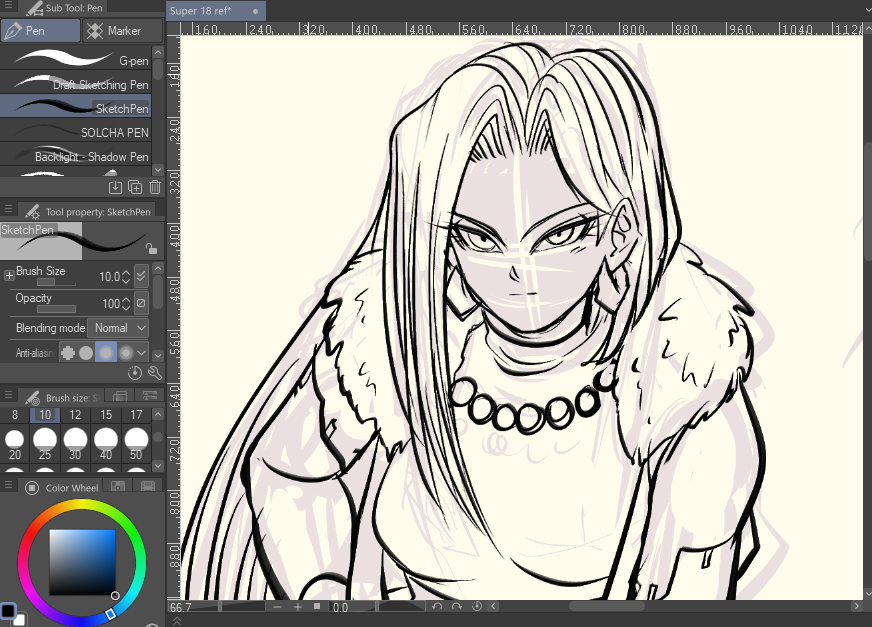Pick the SOLCHA PEN brush
The image size is (872, 627).
pos(76,131)
